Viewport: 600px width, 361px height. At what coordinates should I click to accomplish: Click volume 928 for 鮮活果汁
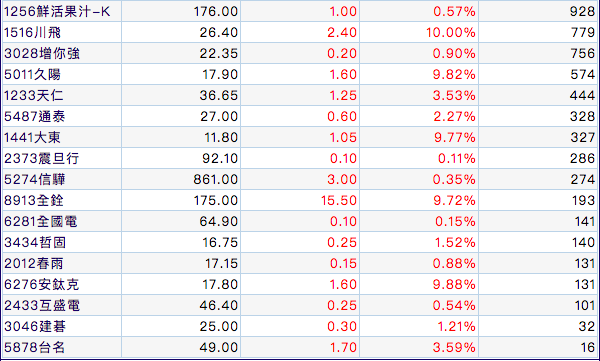(582, 11)
